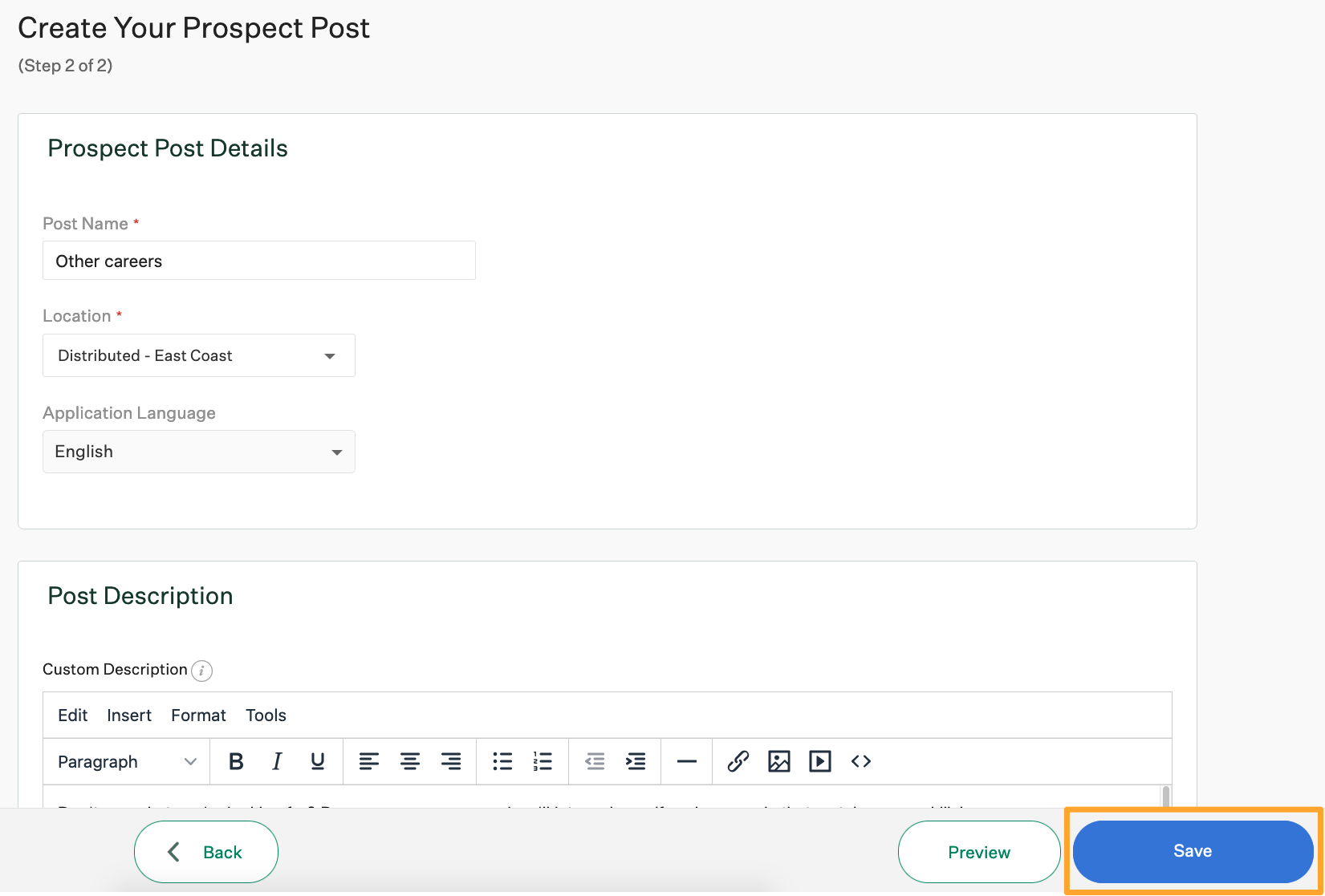Screen dimensions: 1325x896
Task: Insert a horizontal divider line
Action: 686,761
